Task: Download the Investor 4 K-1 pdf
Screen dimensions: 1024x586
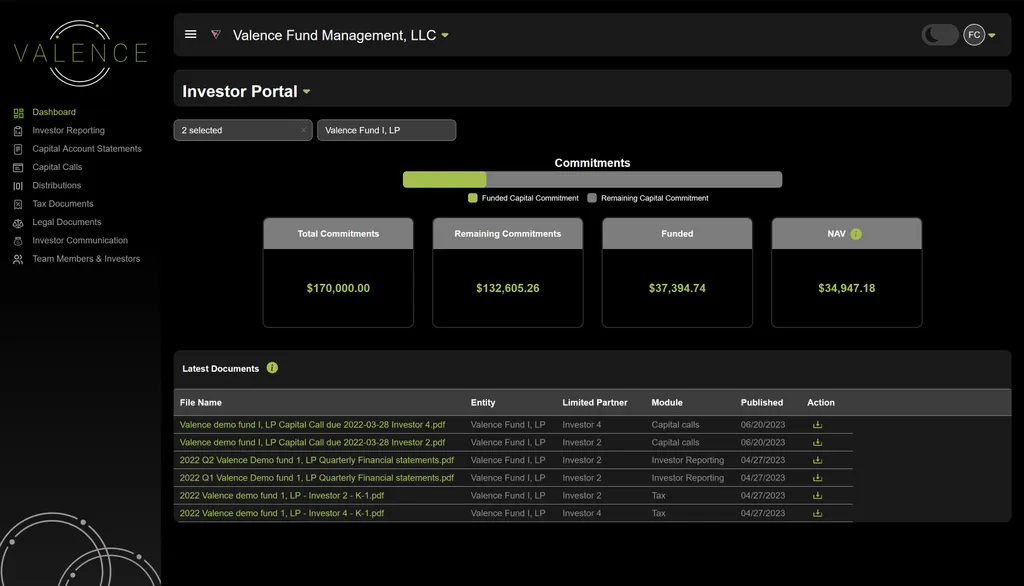Action: point(817,513)
